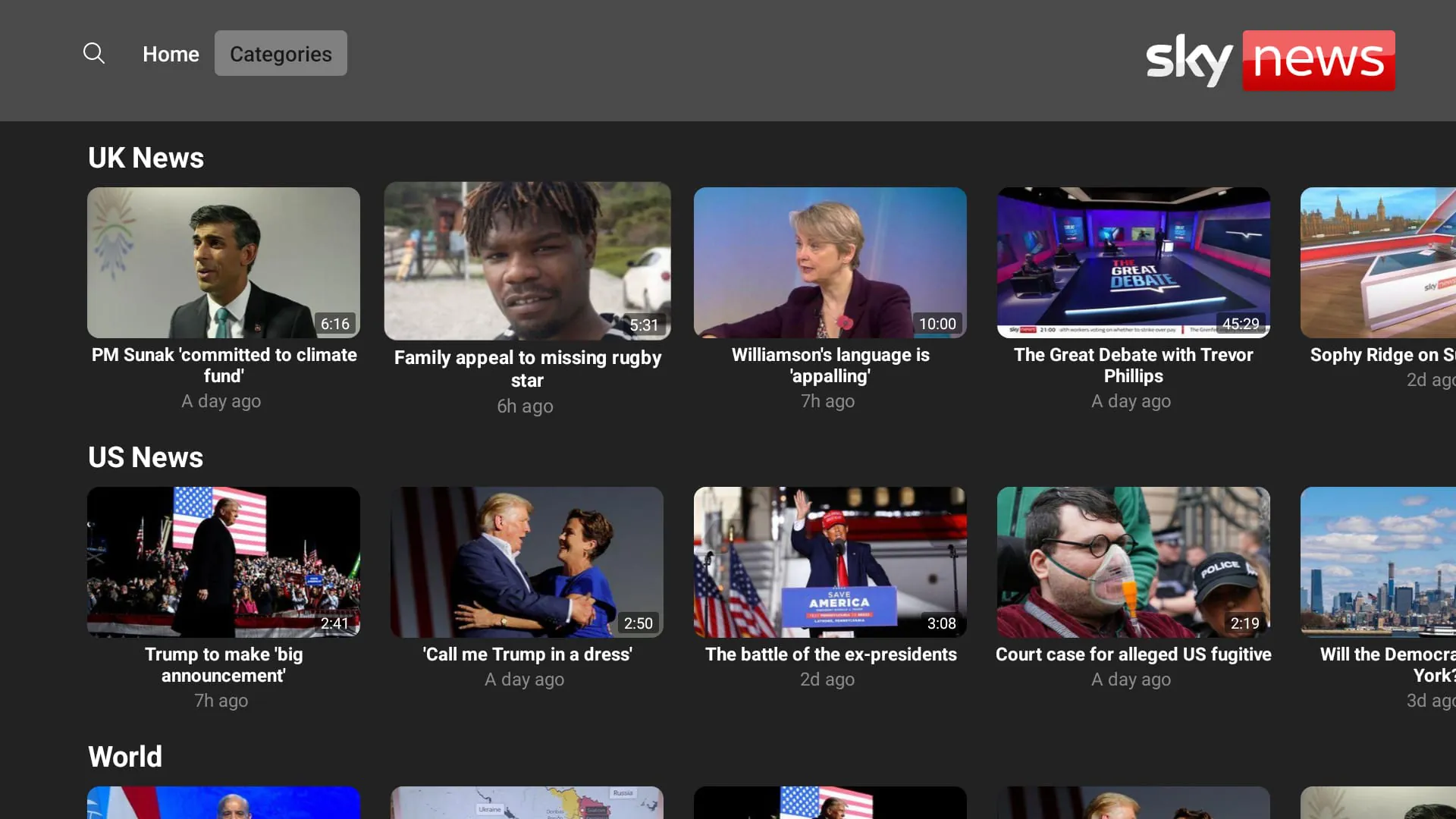This screenshot has height=819, width=1456.
Task: Open 'Family appeal to missing rugby star' video
Action: pyautogui.click(x=527, y=262)
